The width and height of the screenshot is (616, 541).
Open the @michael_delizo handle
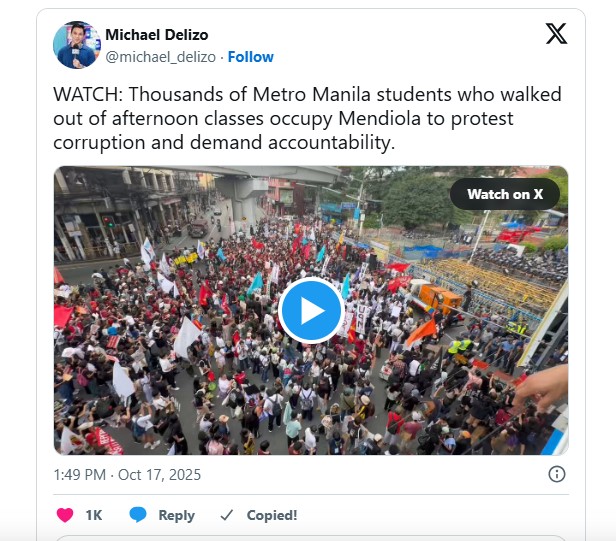click(160, 57)
